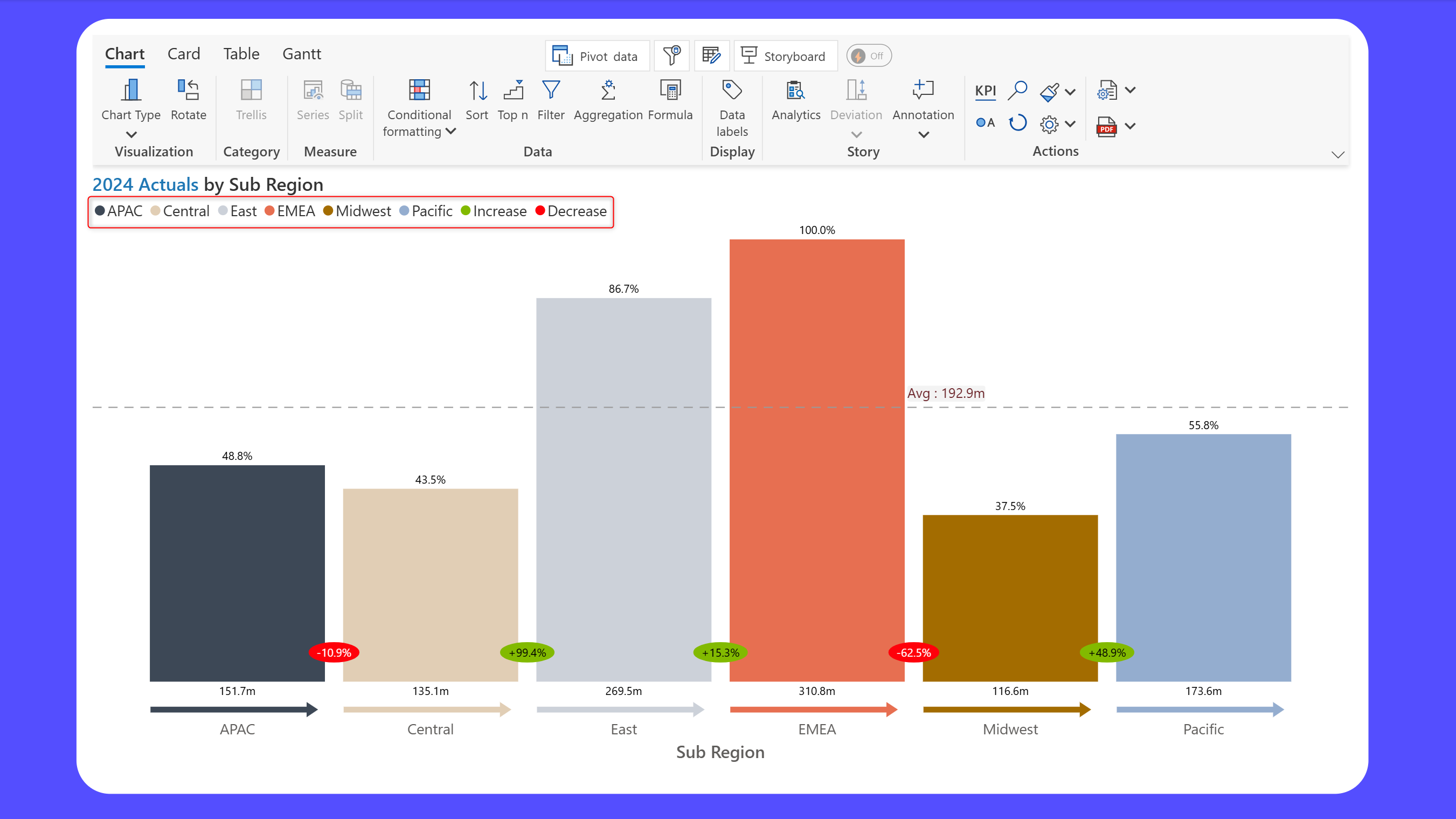Expand the Annotation dropdown arrow

[923, 135]
